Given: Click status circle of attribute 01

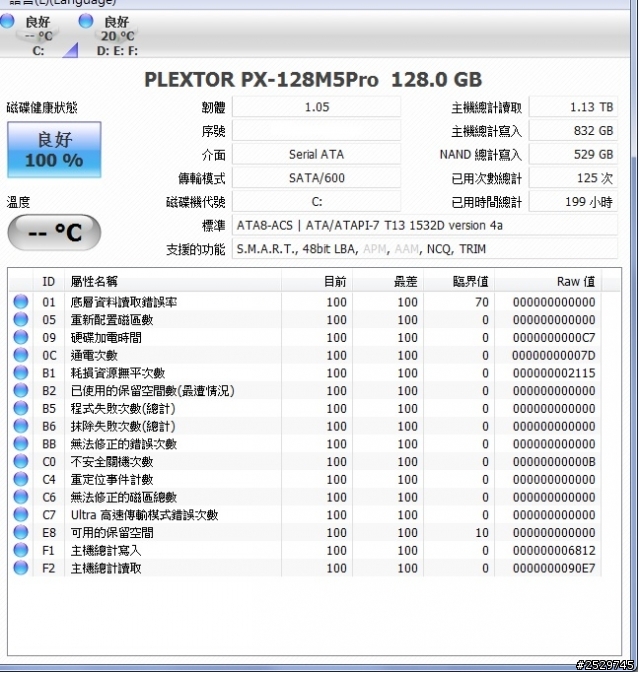Looking at the screenshot, I should tap(21, 302).
